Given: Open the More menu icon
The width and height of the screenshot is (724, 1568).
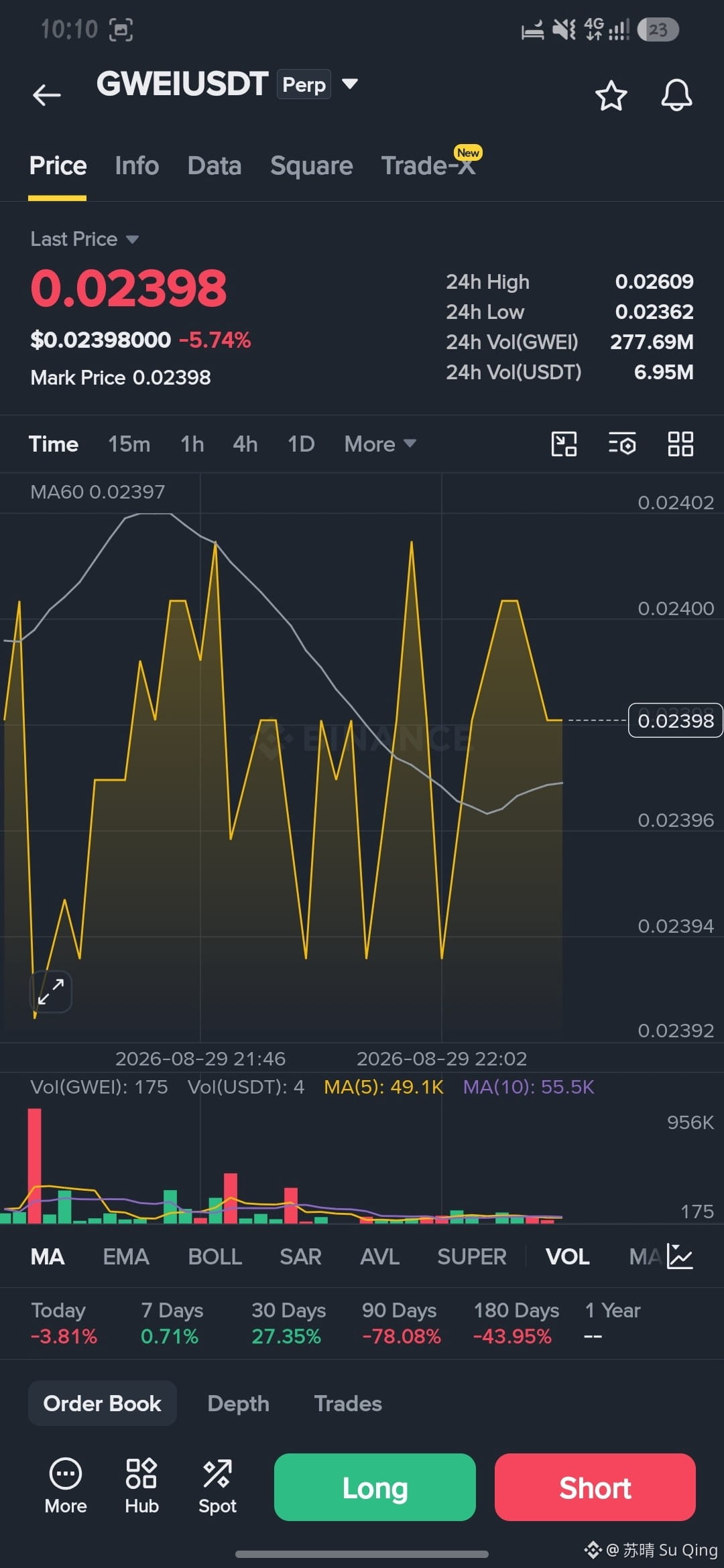Looking at the screenshot, I should coord(66,1486).
